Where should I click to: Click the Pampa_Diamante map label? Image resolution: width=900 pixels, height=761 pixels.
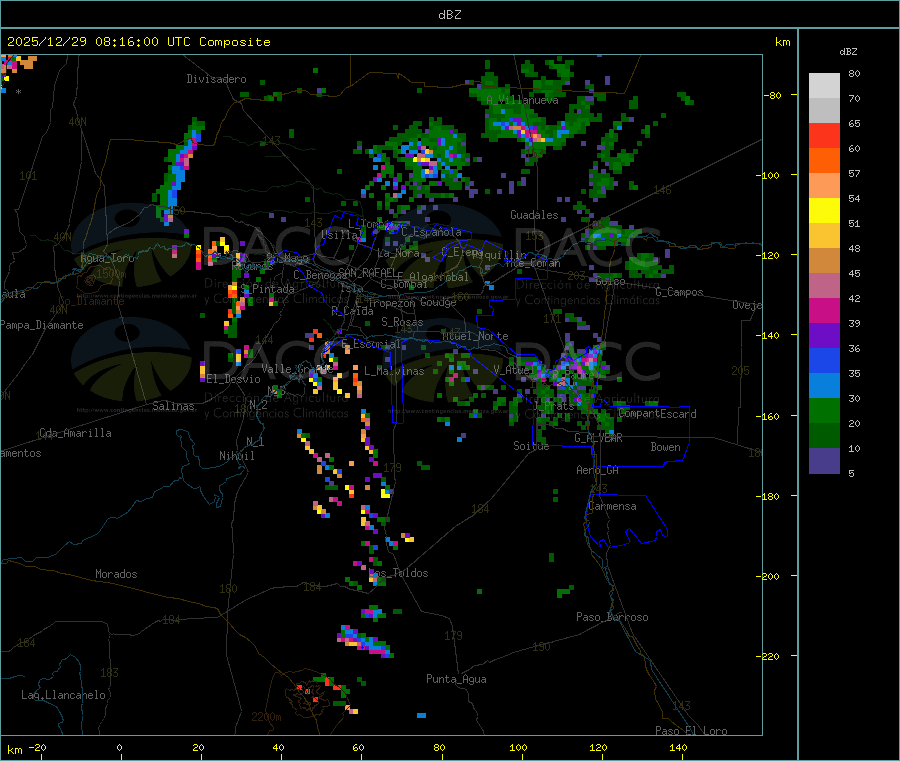pyautogui.click(x=42, y=325)
